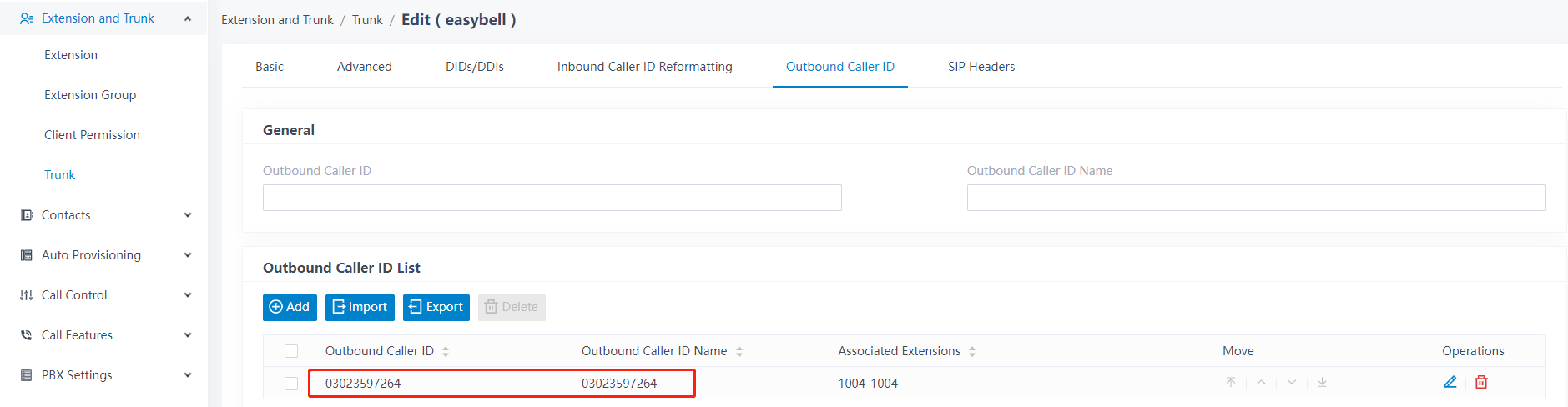Delete row 03023597264 using red trash icon
Viewport: 1568px width, 407px height.
(1481, 382)
